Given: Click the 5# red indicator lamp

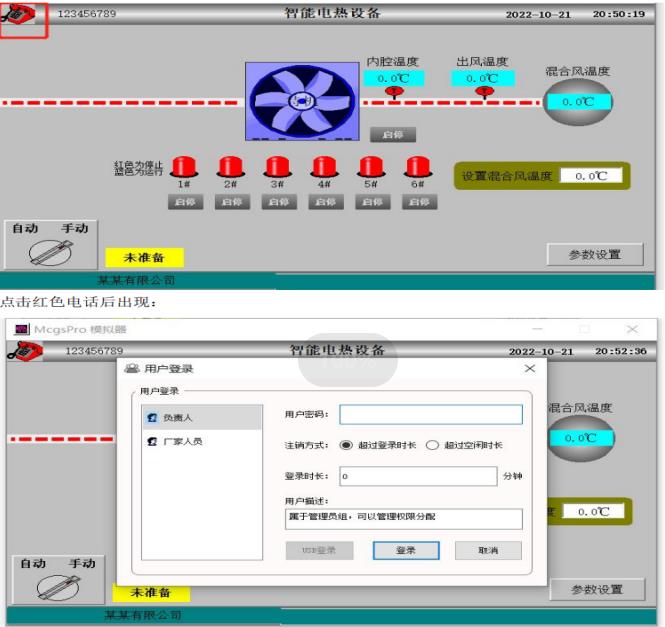Looking at the screenshot, I should point(371,166).
